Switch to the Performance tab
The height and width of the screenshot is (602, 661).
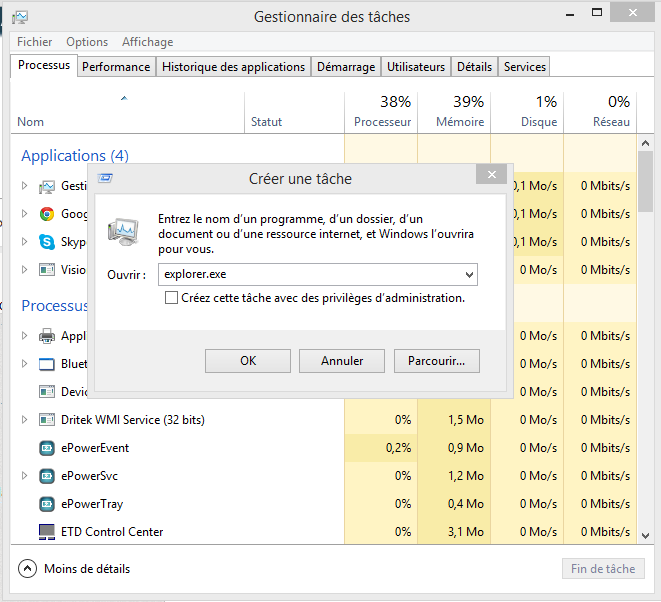(x=116, y=67)
